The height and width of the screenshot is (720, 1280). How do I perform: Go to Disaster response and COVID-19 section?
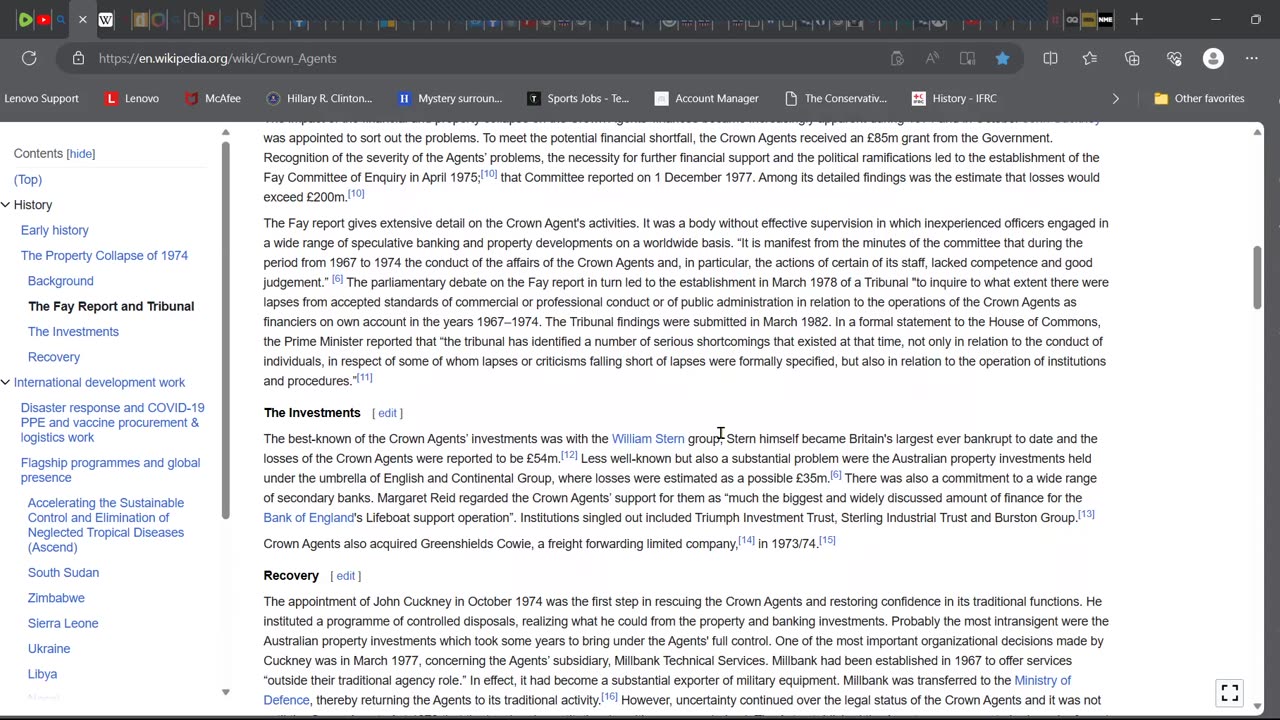tap(112, 422)
